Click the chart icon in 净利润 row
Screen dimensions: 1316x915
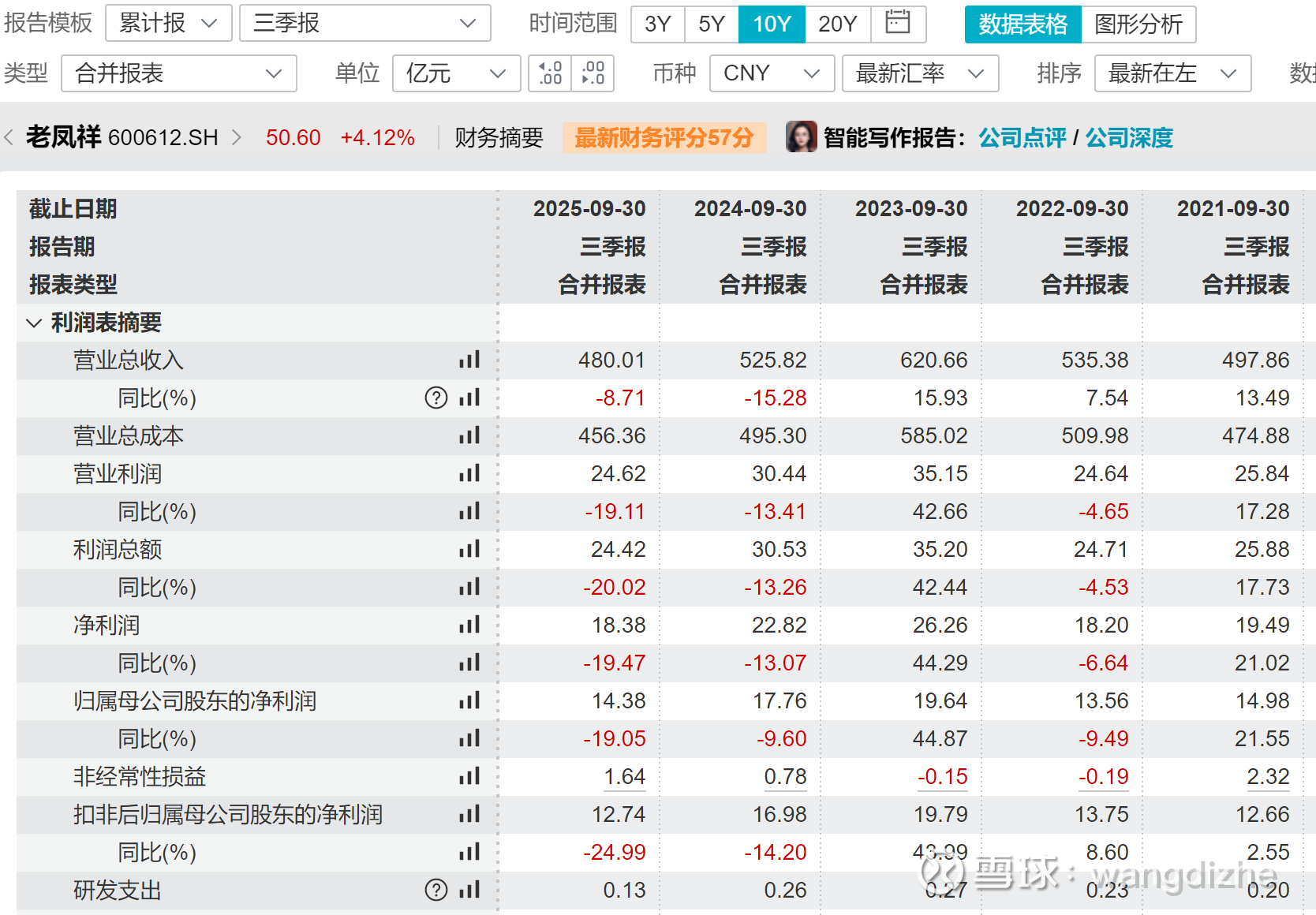469,626
